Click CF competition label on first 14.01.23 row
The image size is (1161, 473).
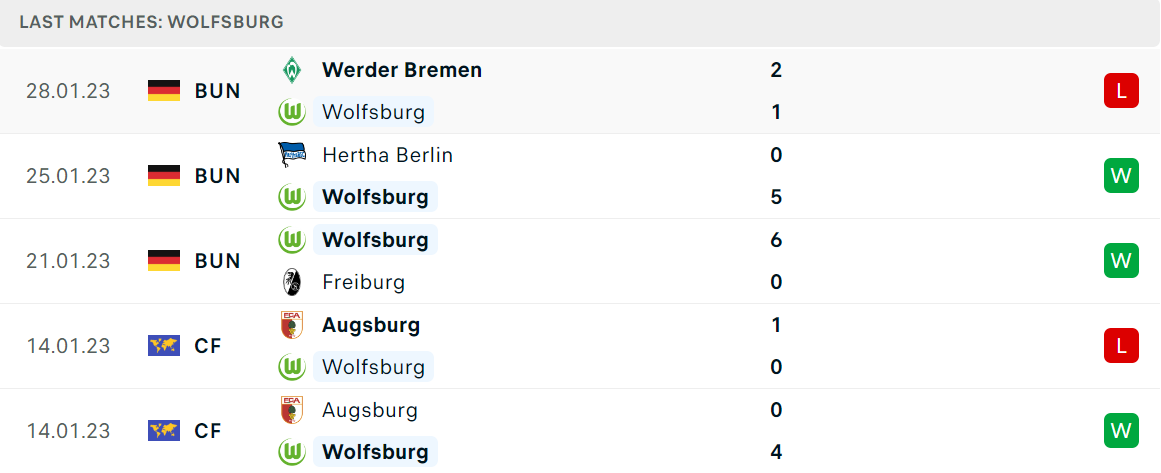coord(208,346)
